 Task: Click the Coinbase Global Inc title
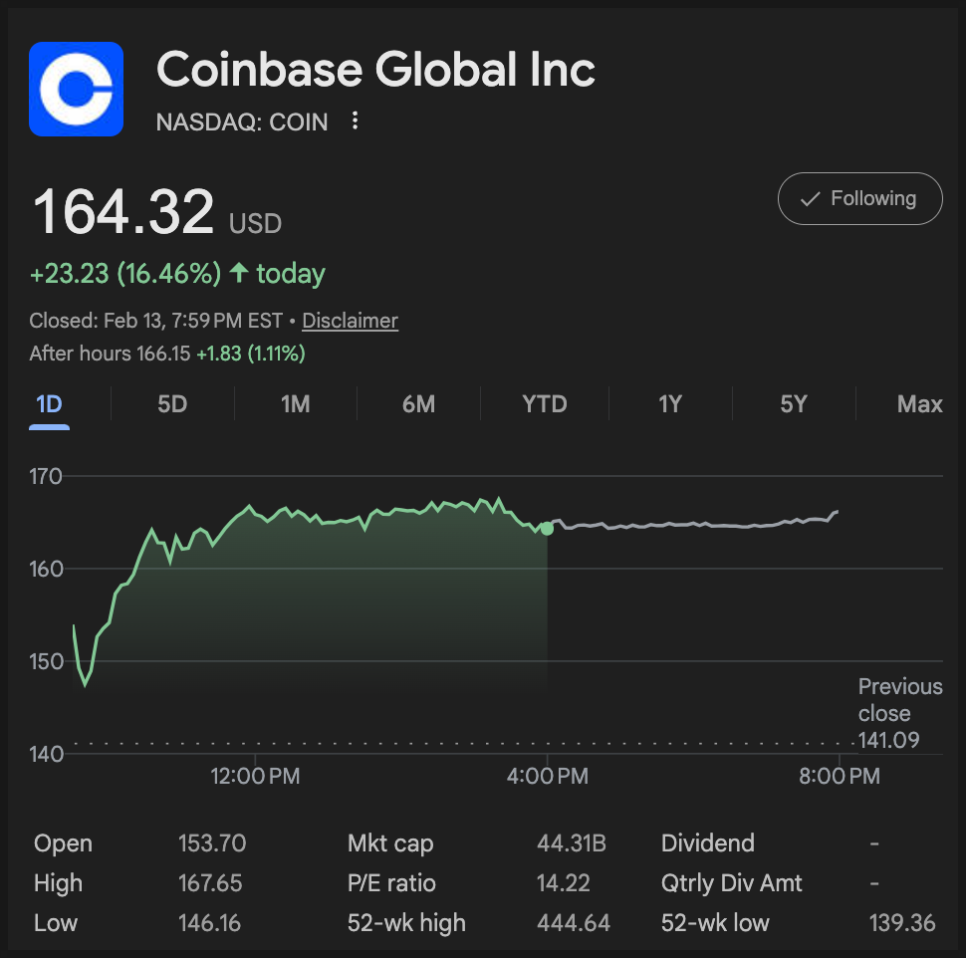(375, 69)
